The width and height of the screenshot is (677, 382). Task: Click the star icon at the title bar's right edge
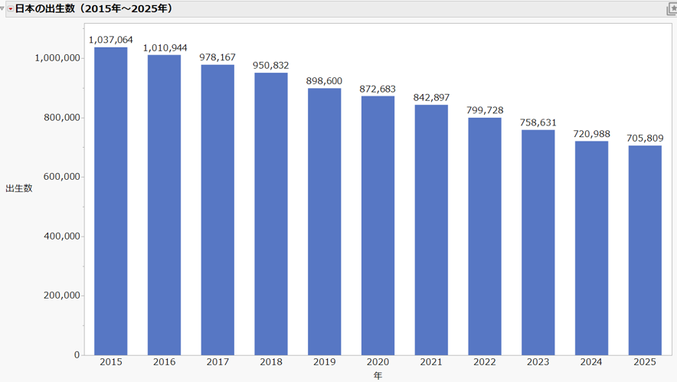point(672,9)
